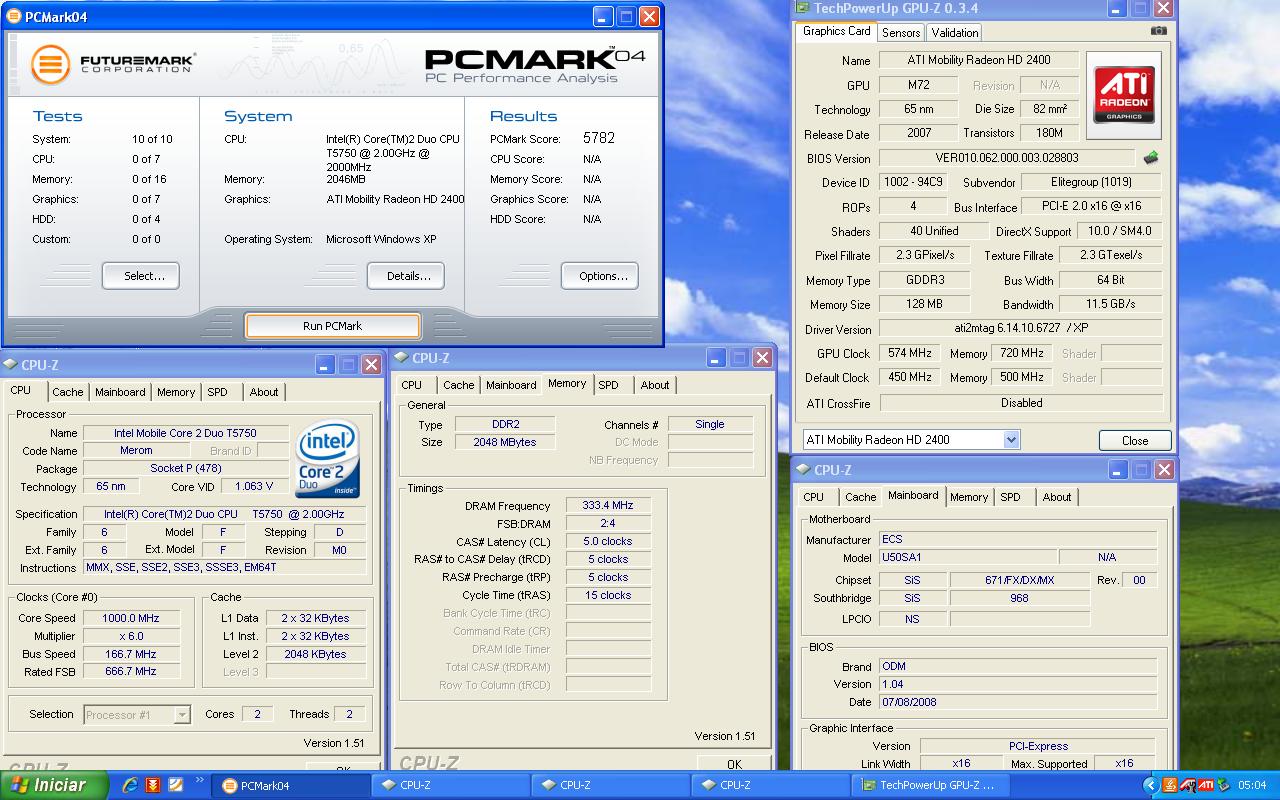Click the U50SA1 motherboard model field

(967, 558)
